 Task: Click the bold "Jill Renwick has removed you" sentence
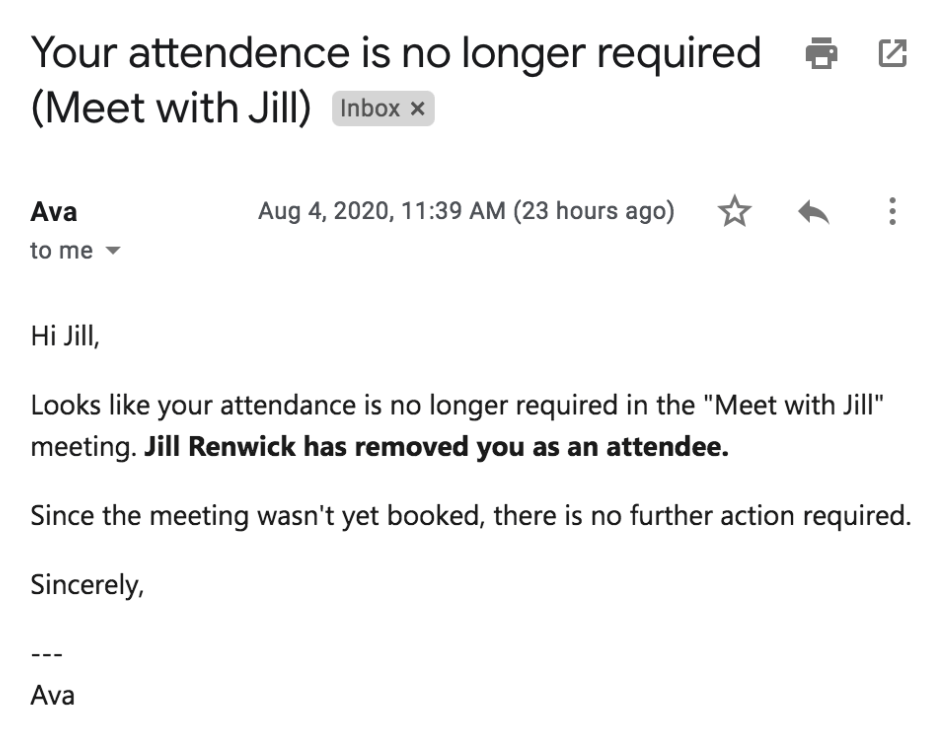click(x=436, y=447)
